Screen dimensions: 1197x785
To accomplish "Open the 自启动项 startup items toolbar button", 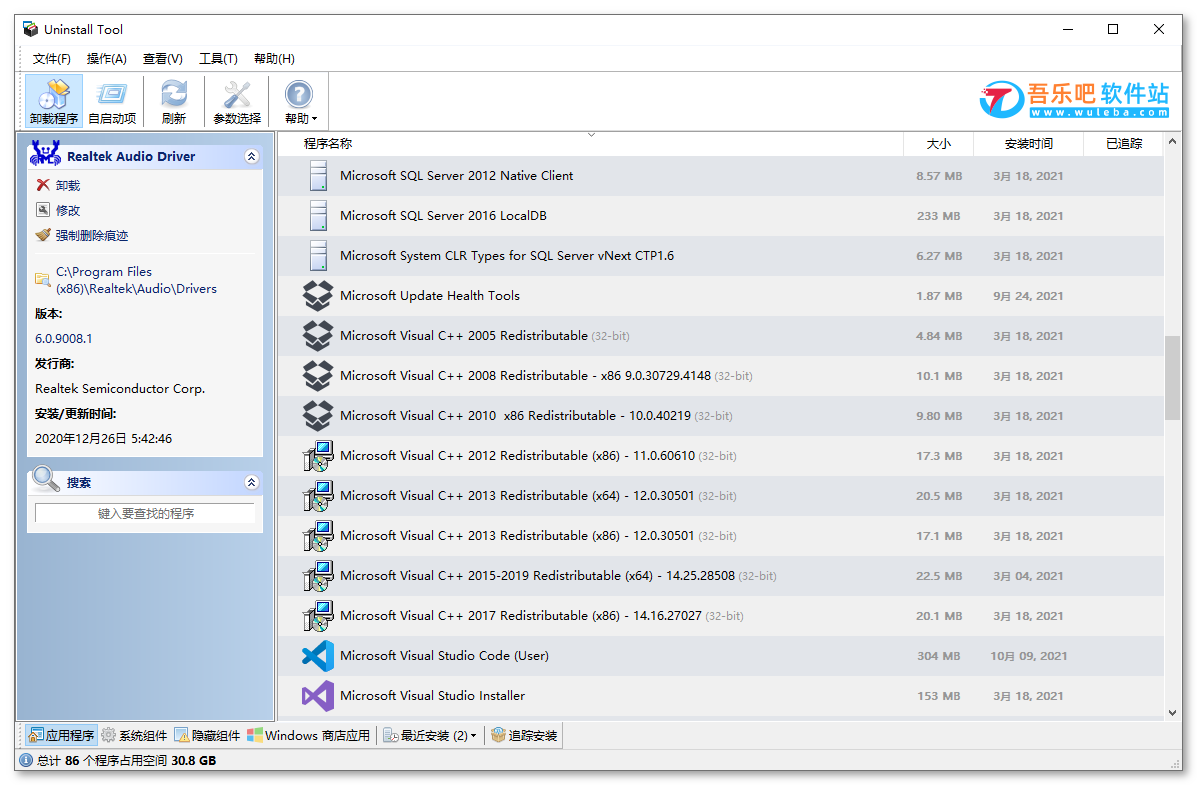I will pos(112,100).
